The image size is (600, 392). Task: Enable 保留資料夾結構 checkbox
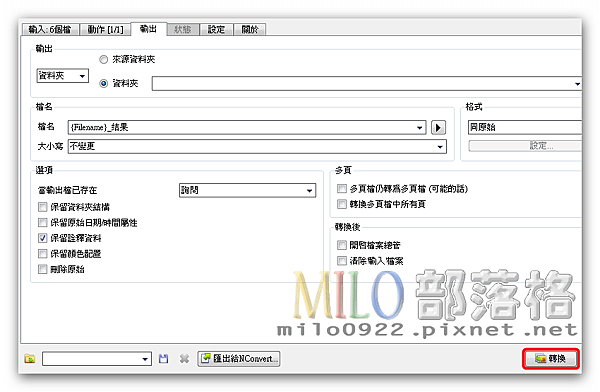pos(42,207)
